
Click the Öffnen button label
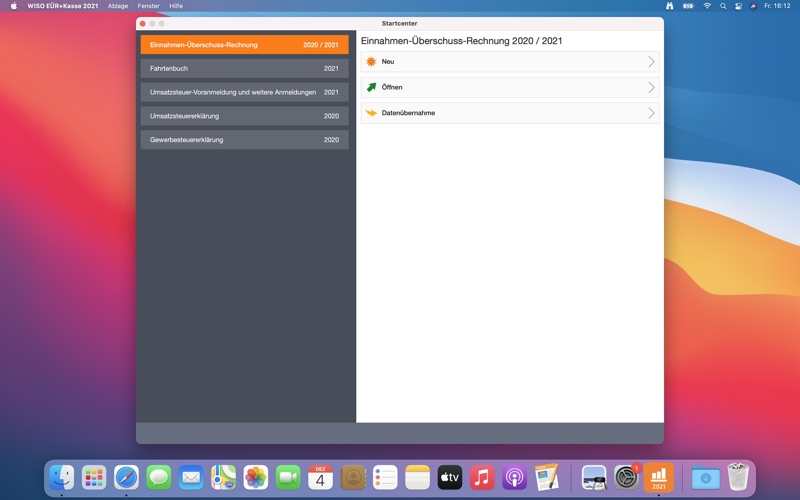click(x=392, y=87)
